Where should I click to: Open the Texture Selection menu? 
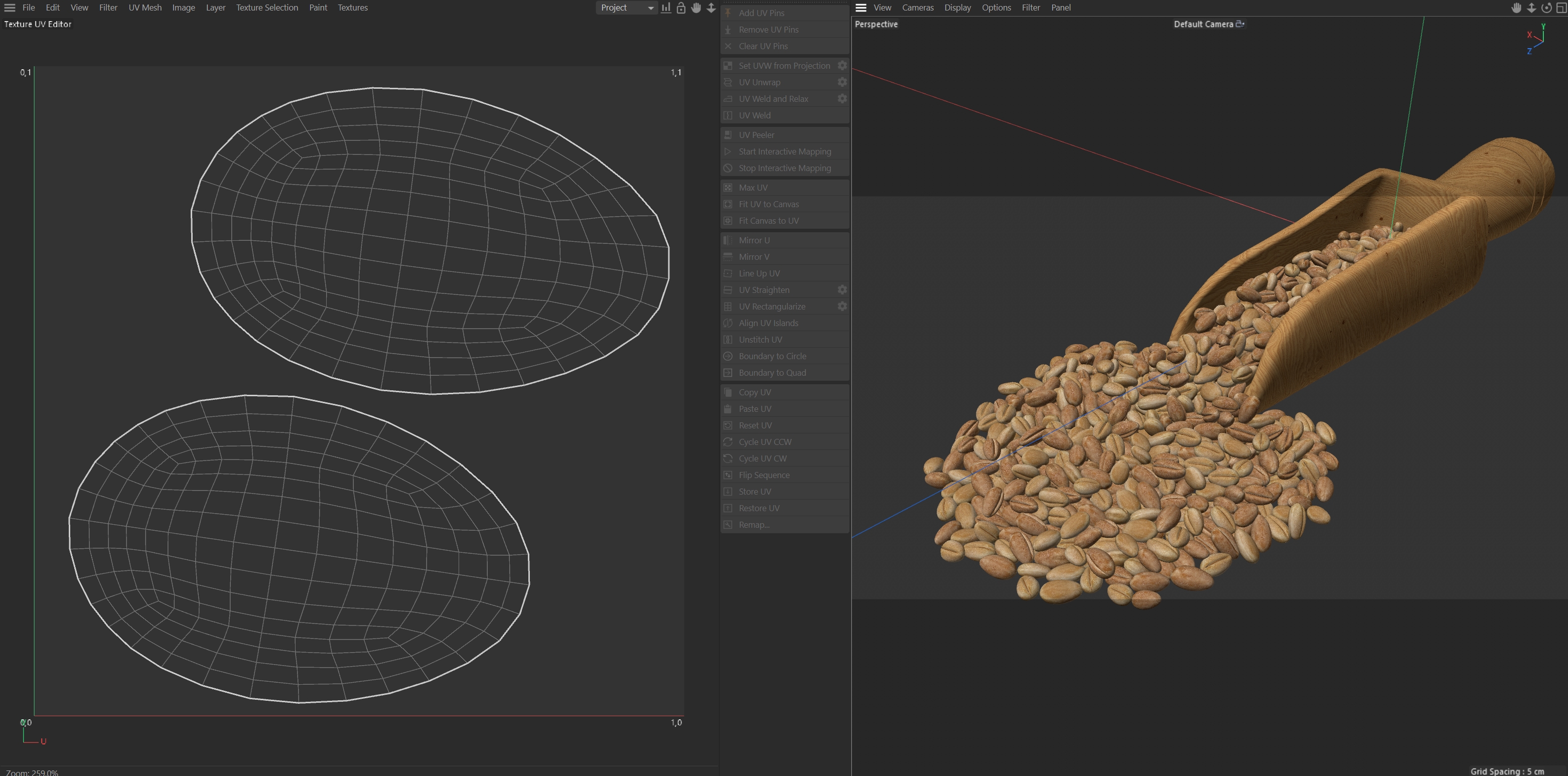pyautogui.click(x=266, y=8)
